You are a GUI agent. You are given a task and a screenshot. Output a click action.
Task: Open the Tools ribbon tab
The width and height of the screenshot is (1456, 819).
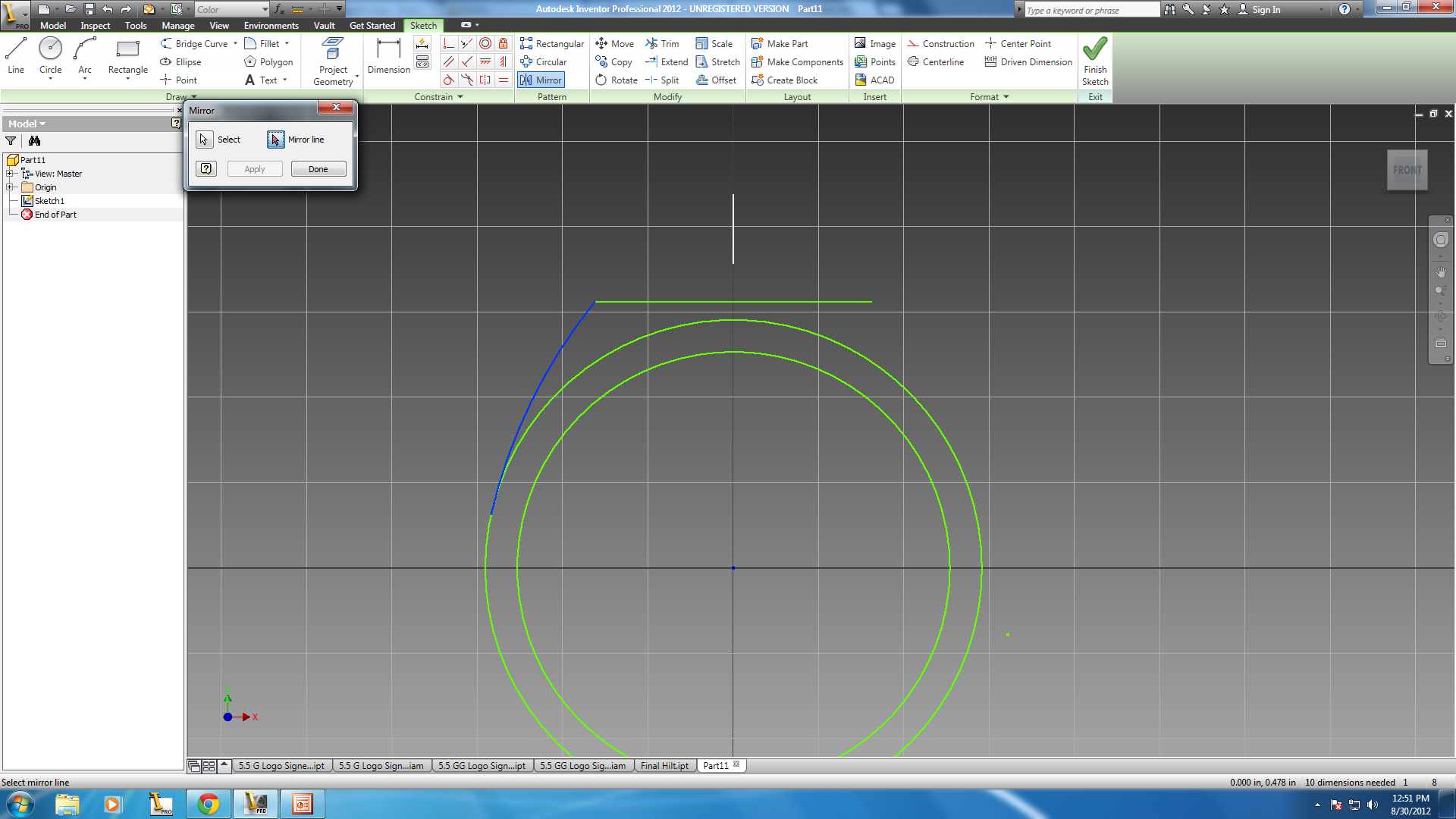[136, 26]
